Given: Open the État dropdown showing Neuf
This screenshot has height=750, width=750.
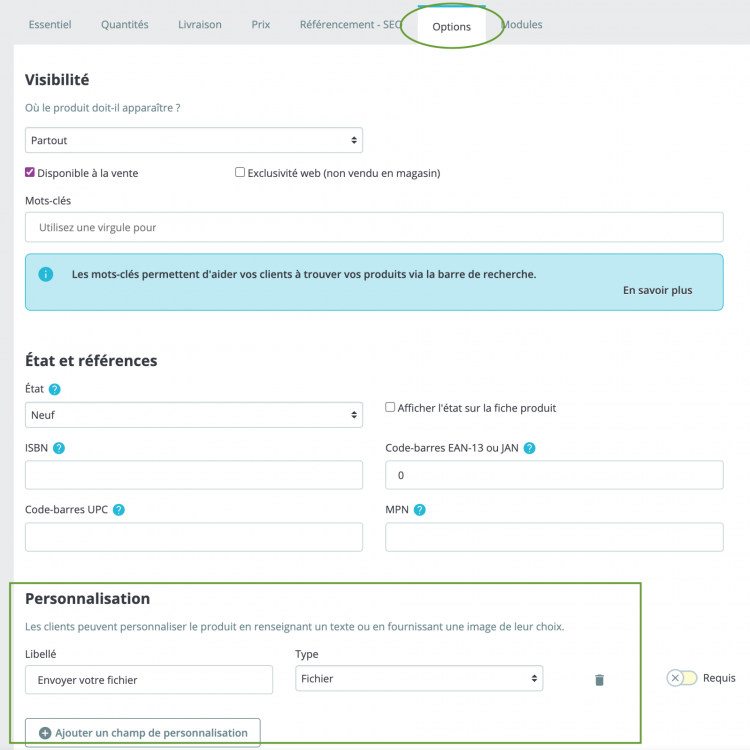Looking at the screenshot, I should [194, 414].
